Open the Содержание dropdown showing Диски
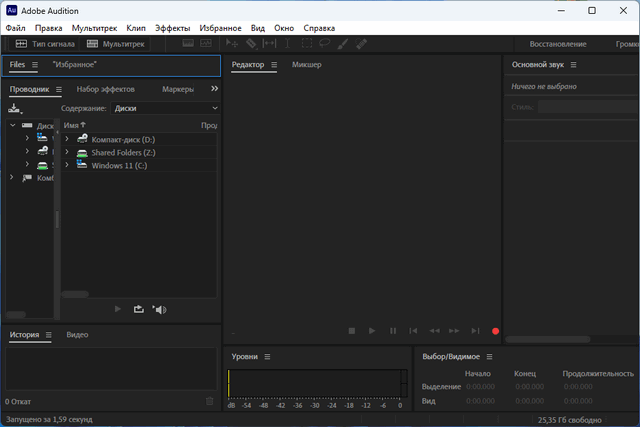 [x=165, y=107]
